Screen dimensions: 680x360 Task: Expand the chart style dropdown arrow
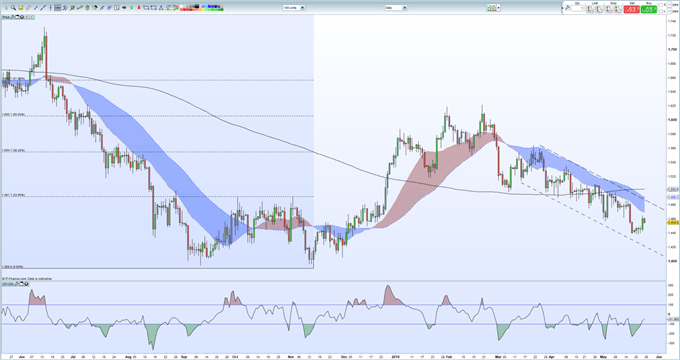499,8
